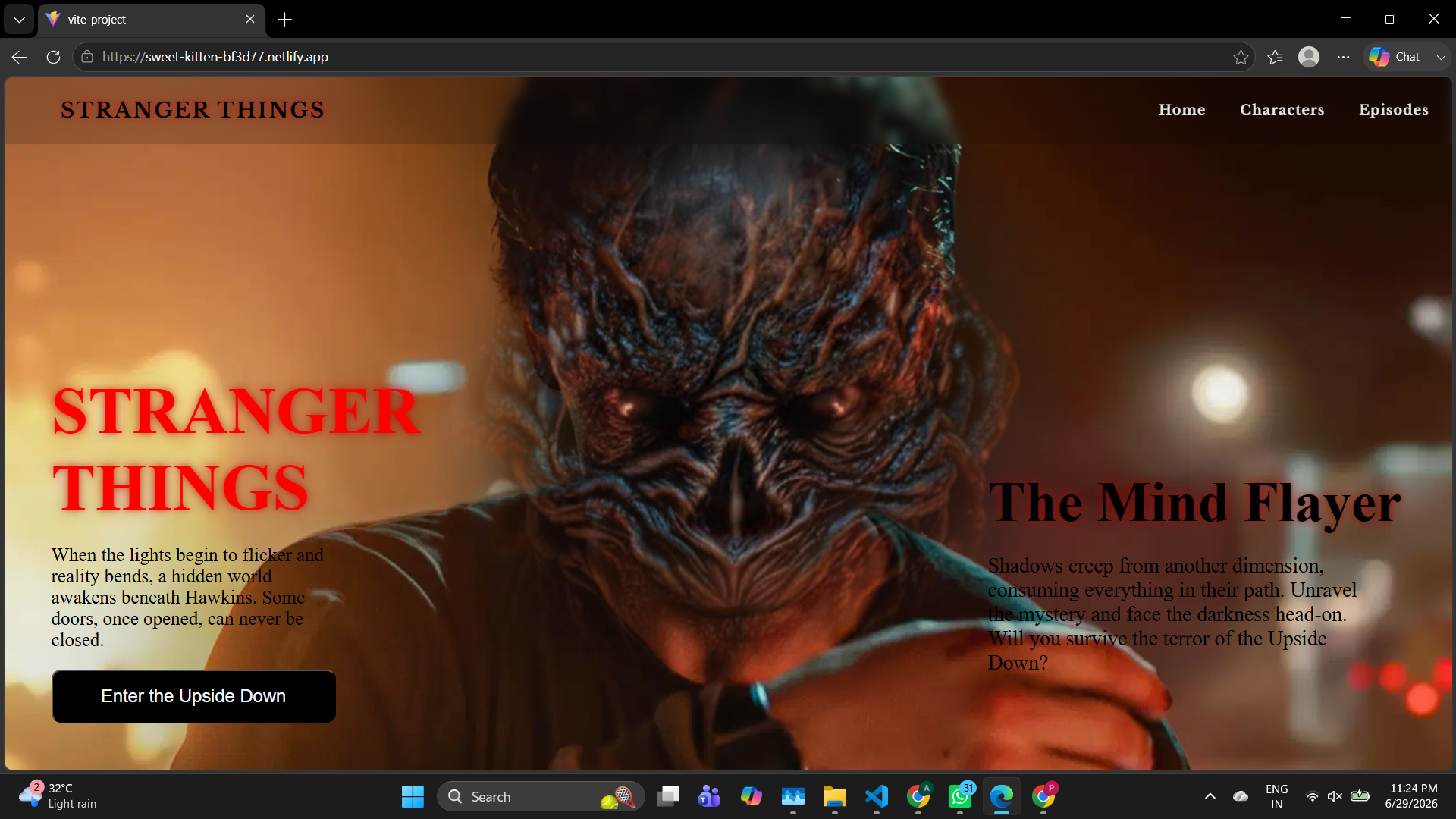Image resolution: width=1456 pixels, height=819 pixels.
Task: Open the weather widget 32°C
Action: tap(59, 796)
